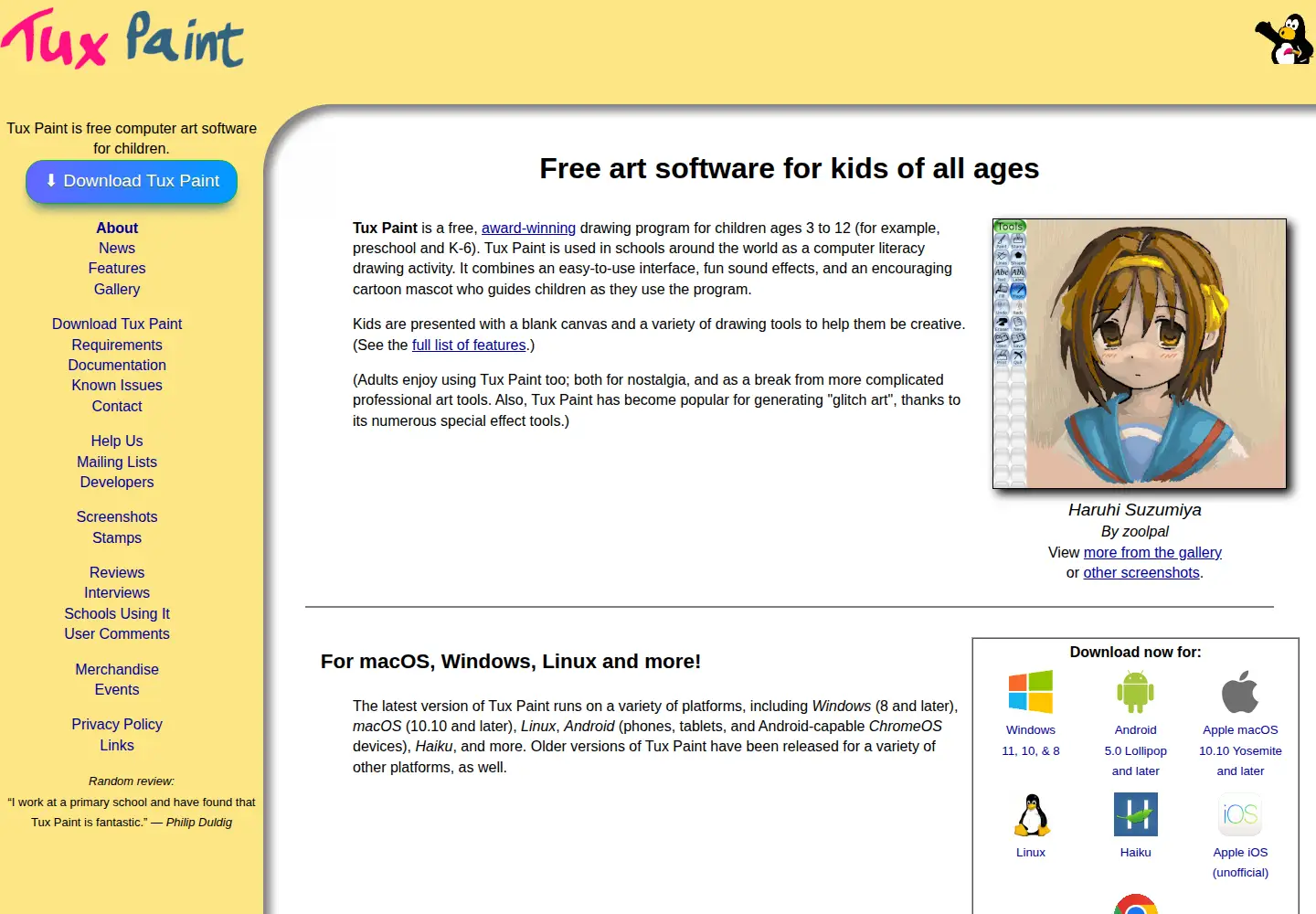Screen dimensions: 1316x914
Task: Go to News in sidebar
Action: point(117,248)
